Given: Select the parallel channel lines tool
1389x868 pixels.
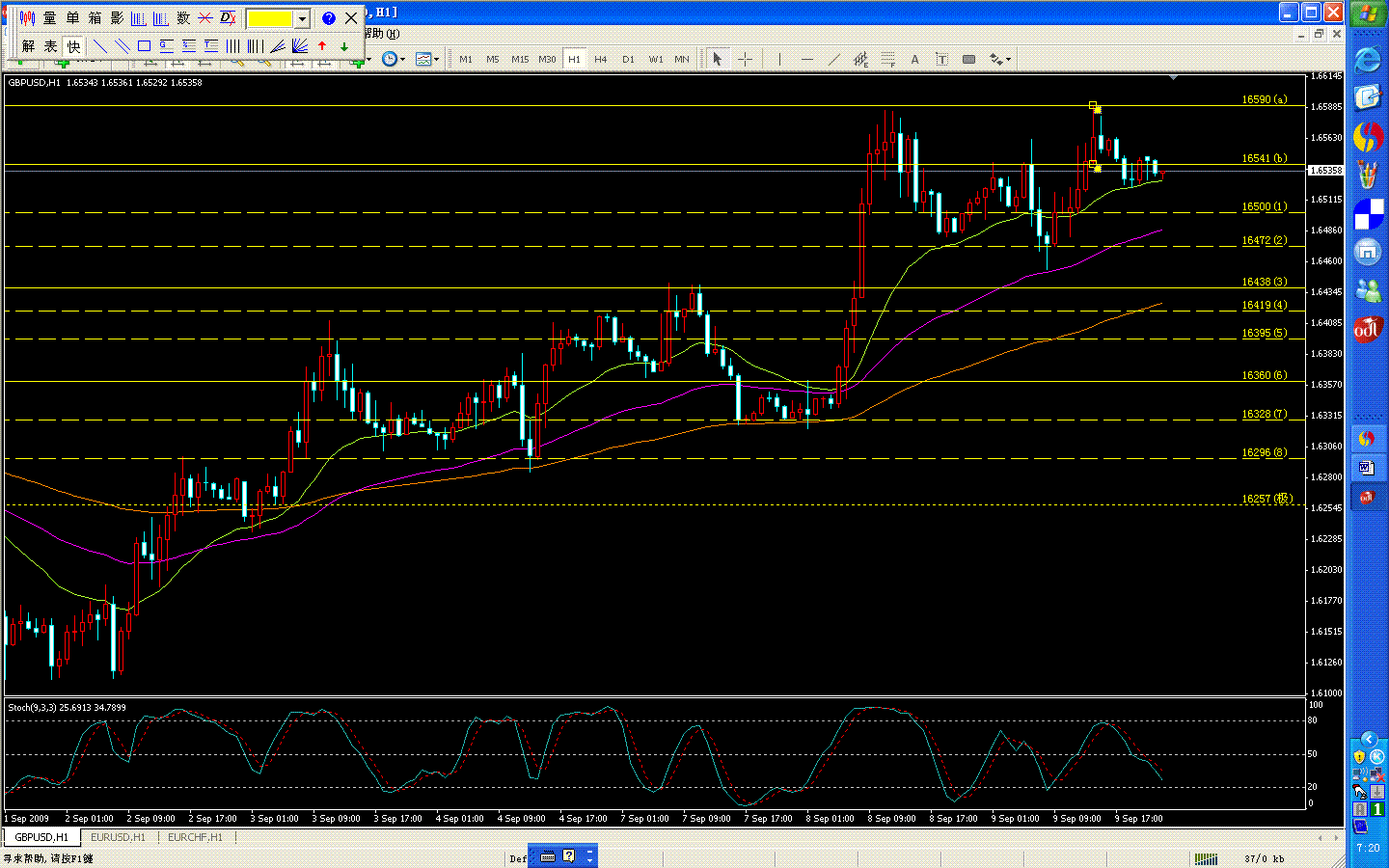Looking at the screenshot, I should 122,46.
